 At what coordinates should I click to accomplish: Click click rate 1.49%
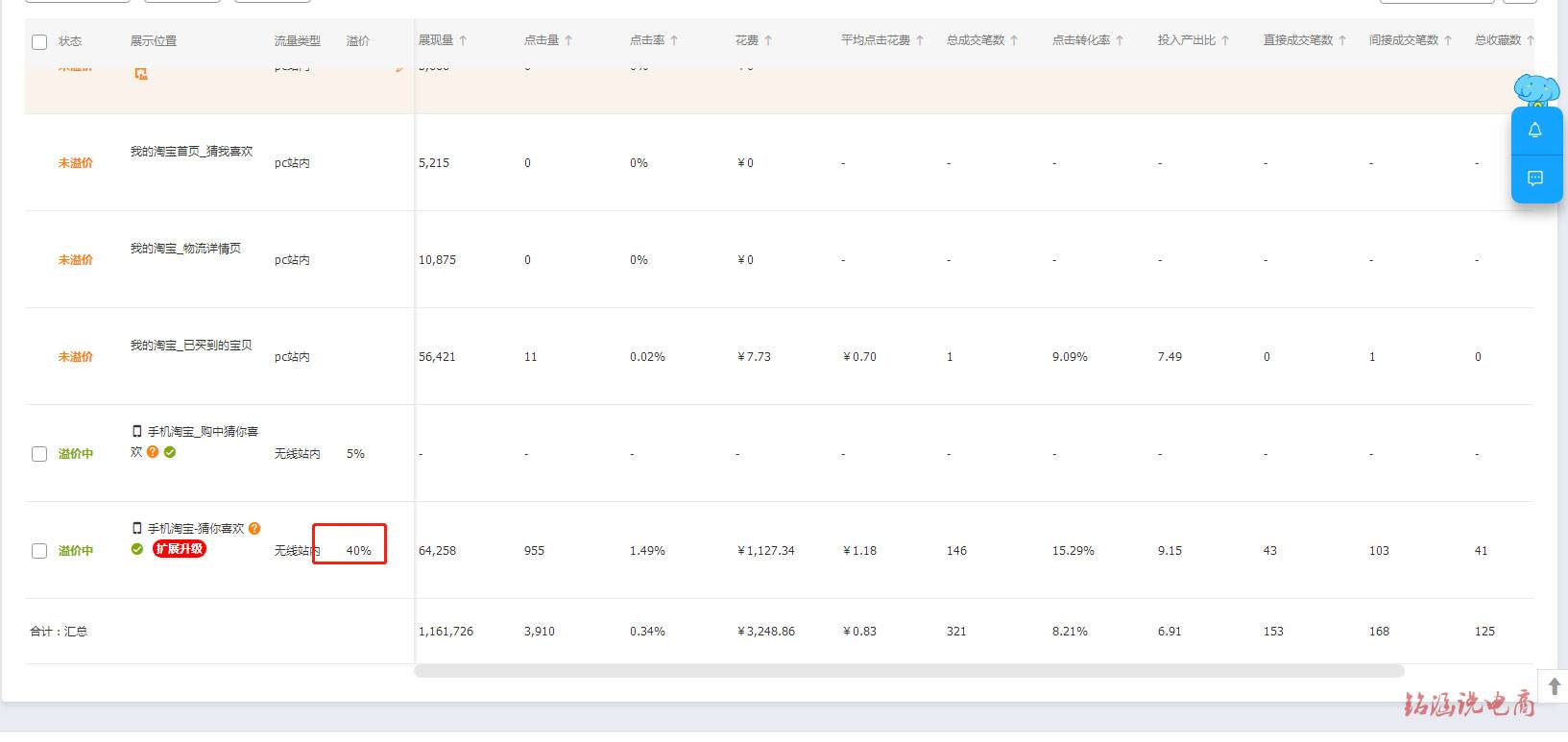tap(648, 551)
